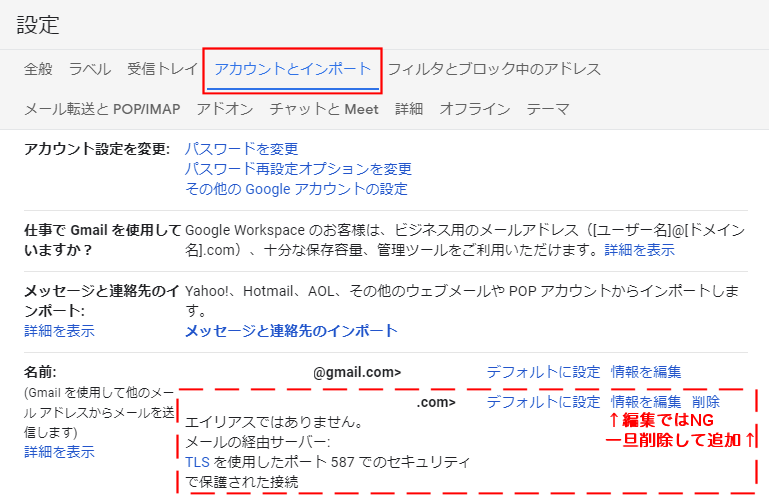This screenshot has width=769, height=496.
Task: Open パスワード再設定オプションを変更 link
Action: [298, 169]
